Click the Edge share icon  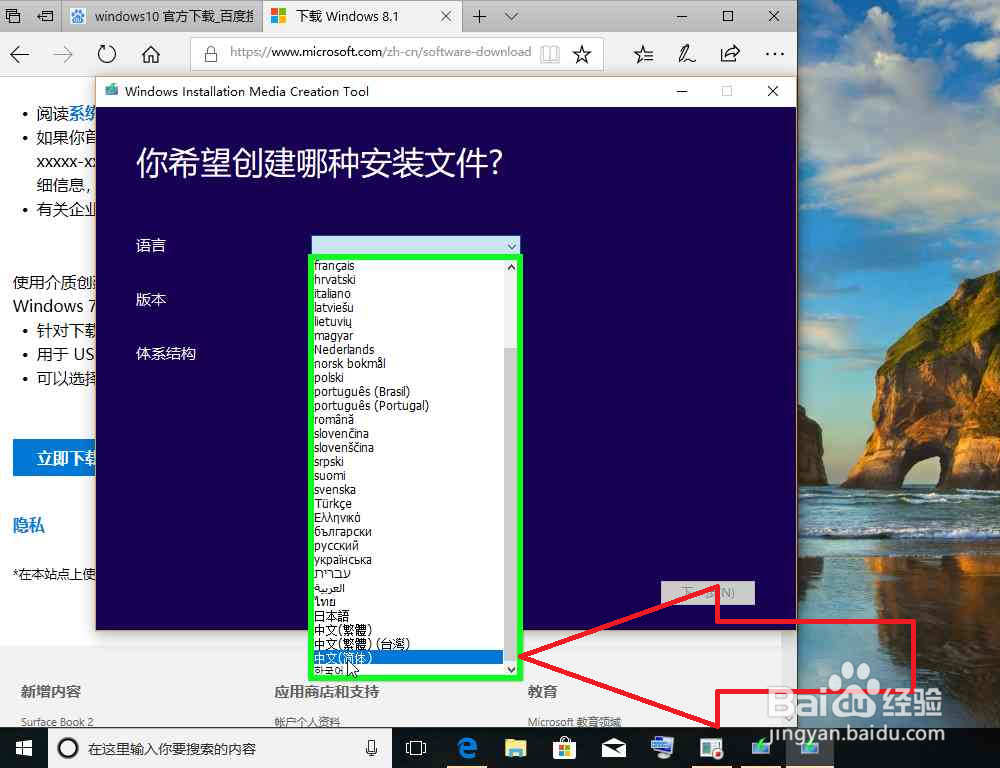click(730, 54)
